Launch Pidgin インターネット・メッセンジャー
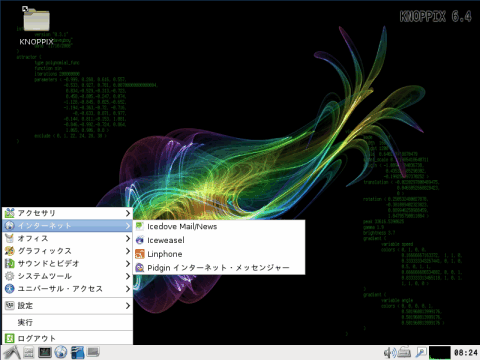480x360 pixels. pos(219,268)
